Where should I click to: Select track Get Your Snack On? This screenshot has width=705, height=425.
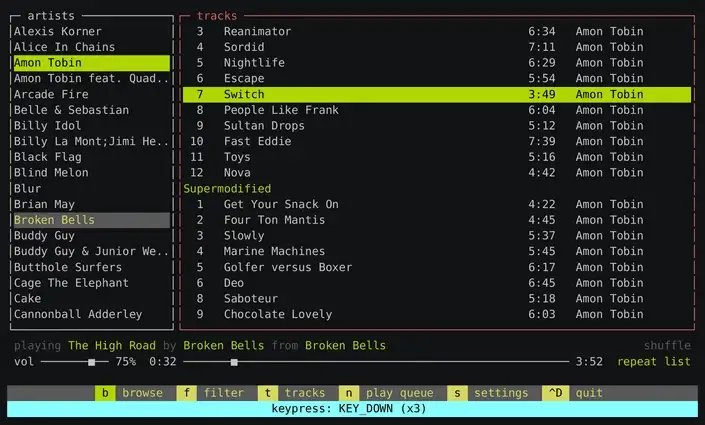pyautogui.click(x=437, y=204)
